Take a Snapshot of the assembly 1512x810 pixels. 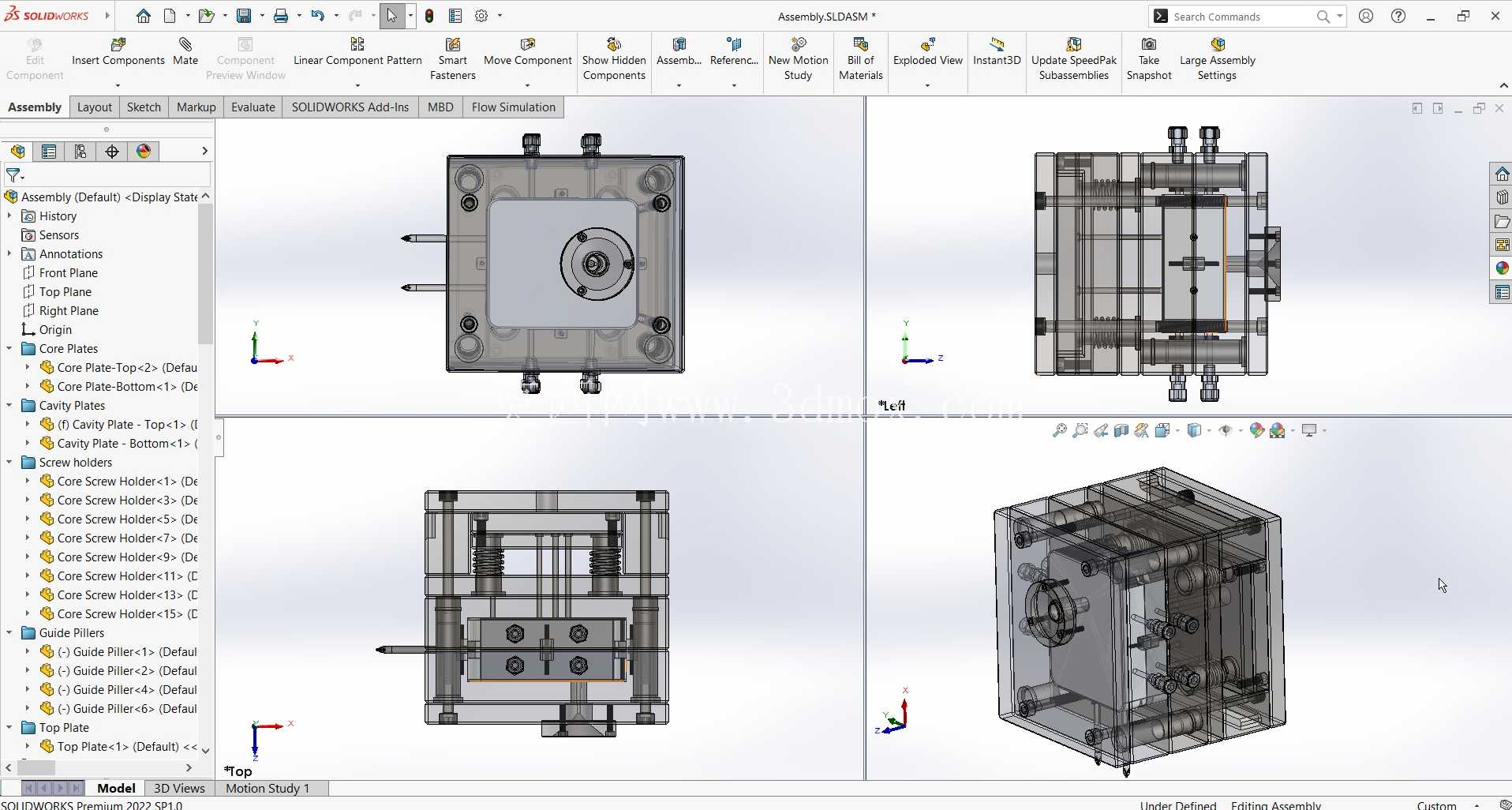[1149, 58]
